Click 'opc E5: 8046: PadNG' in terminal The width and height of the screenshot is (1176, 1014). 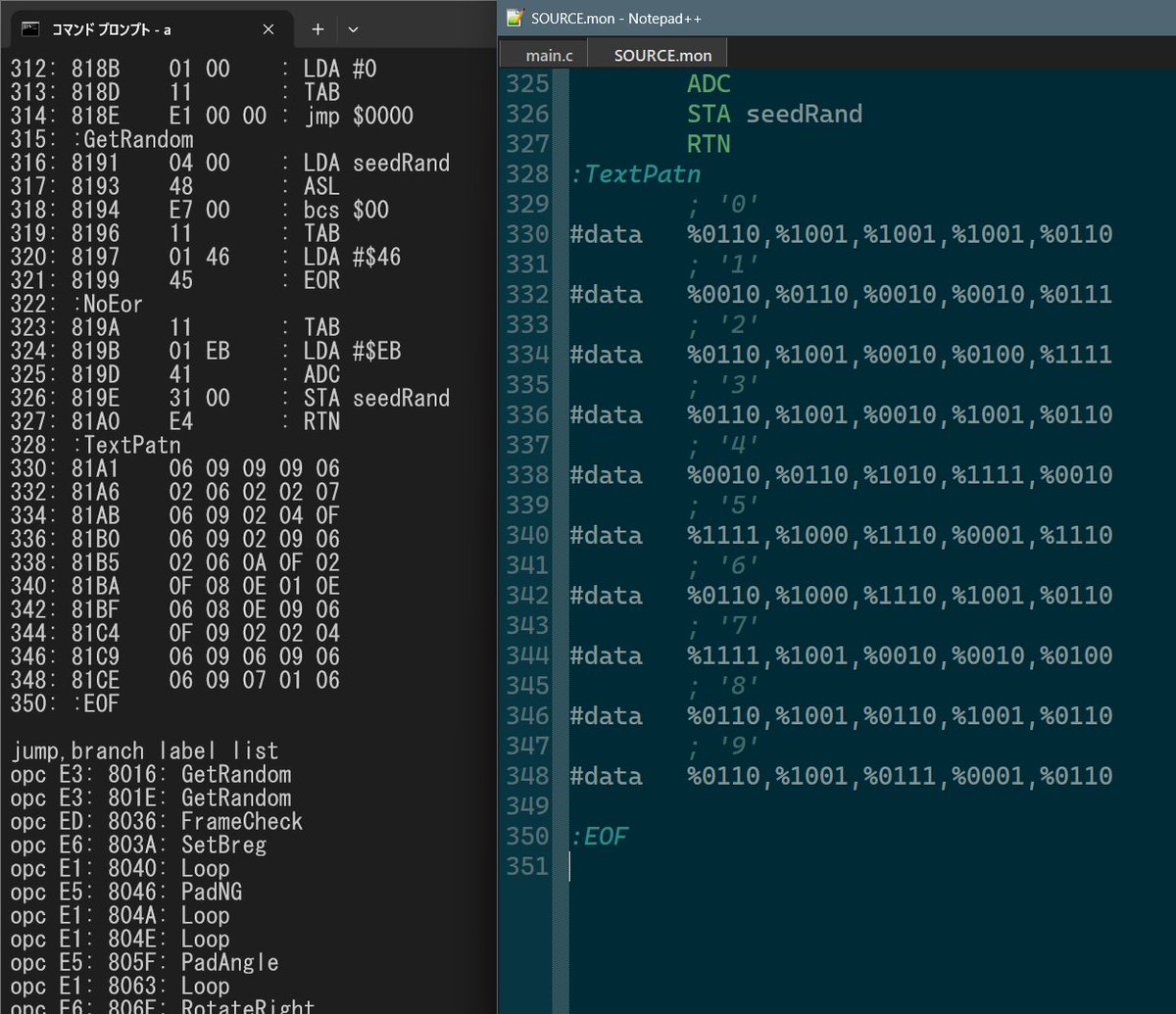pos(126,893)
